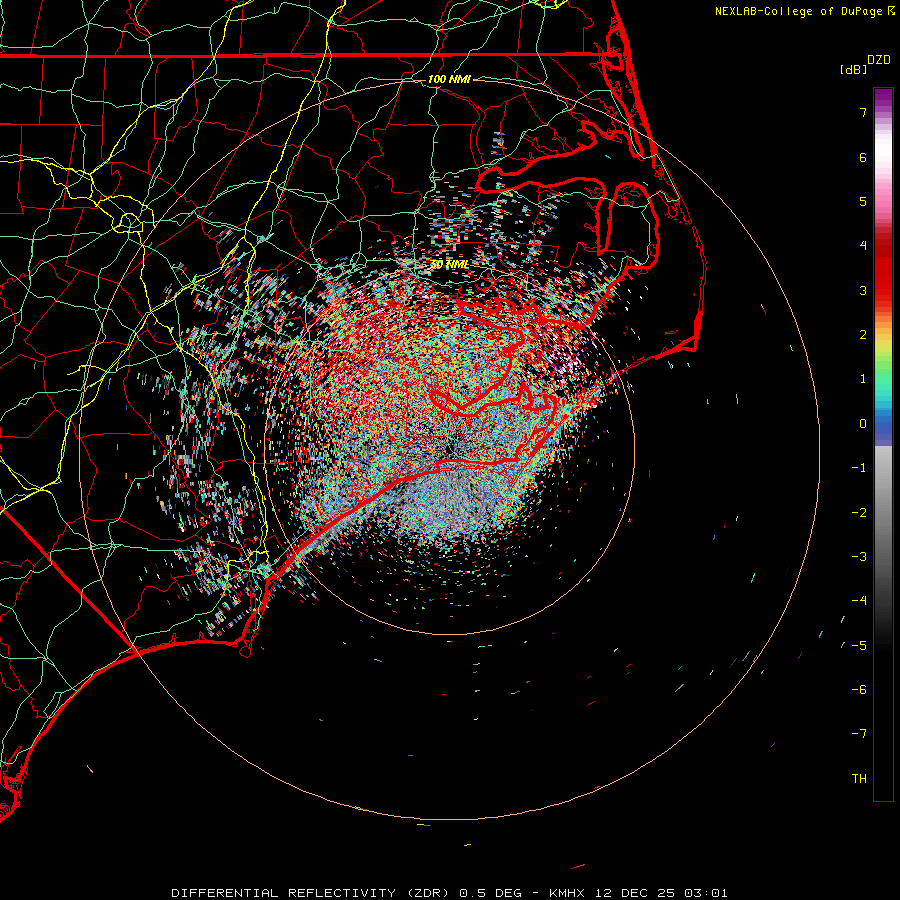Image resolution: width=900 pixels, height=900 pixels.
Task: Click the [dB] units label
Action: click(x=853, y=69)
